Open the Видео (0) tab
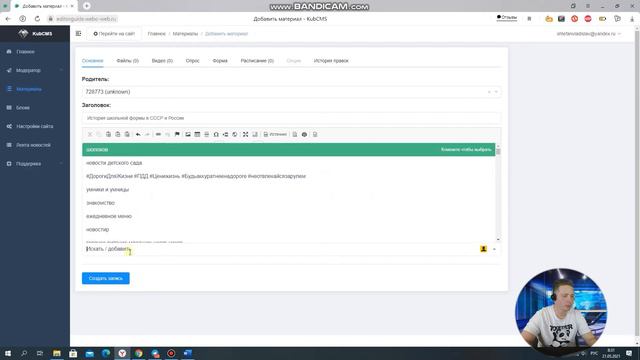This screenshot has height=360, width=640. point(162,60)
